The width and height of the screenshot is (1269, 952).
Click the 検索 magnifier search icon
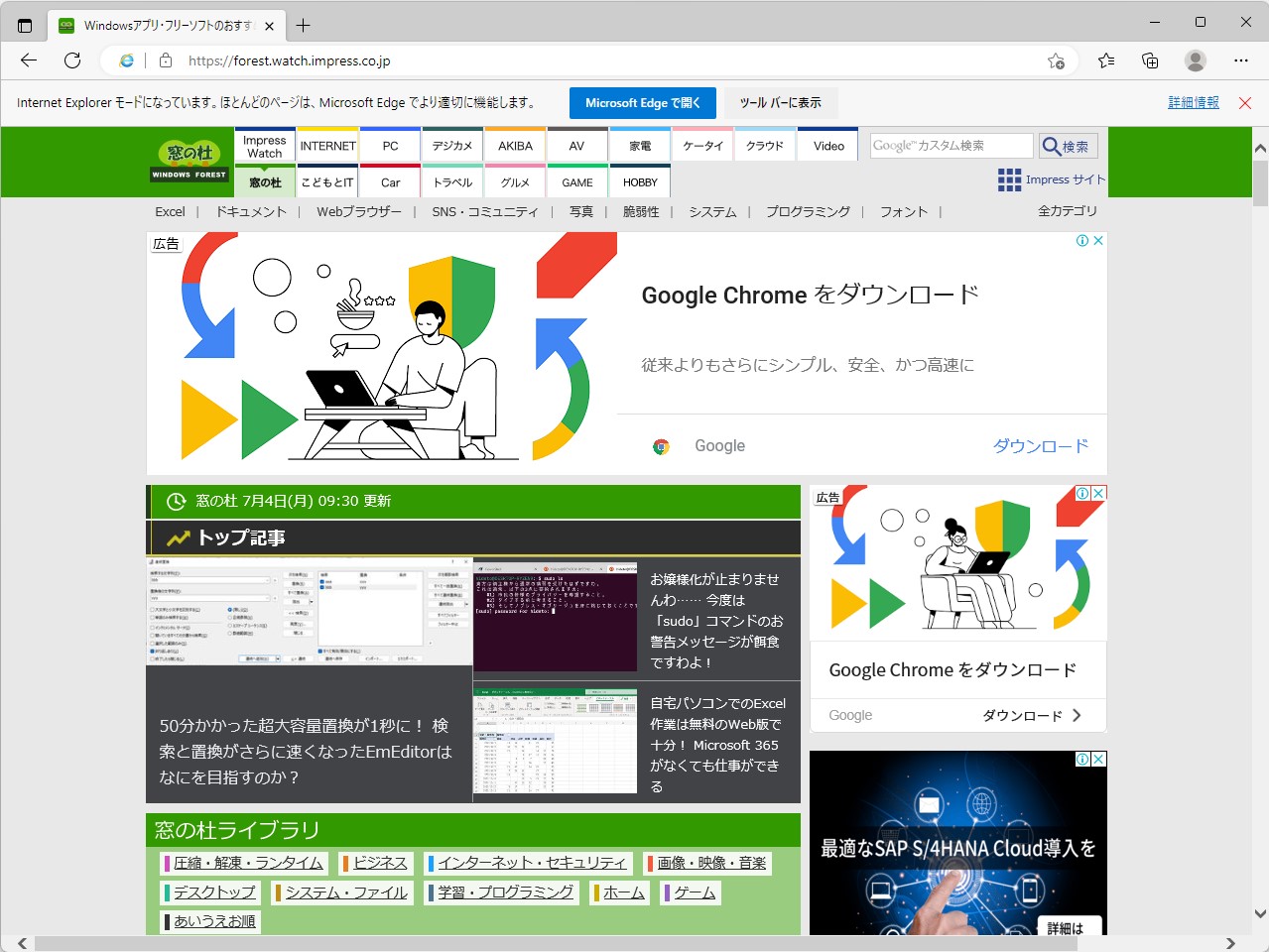pyautogui.click(x=1051, y=145)
